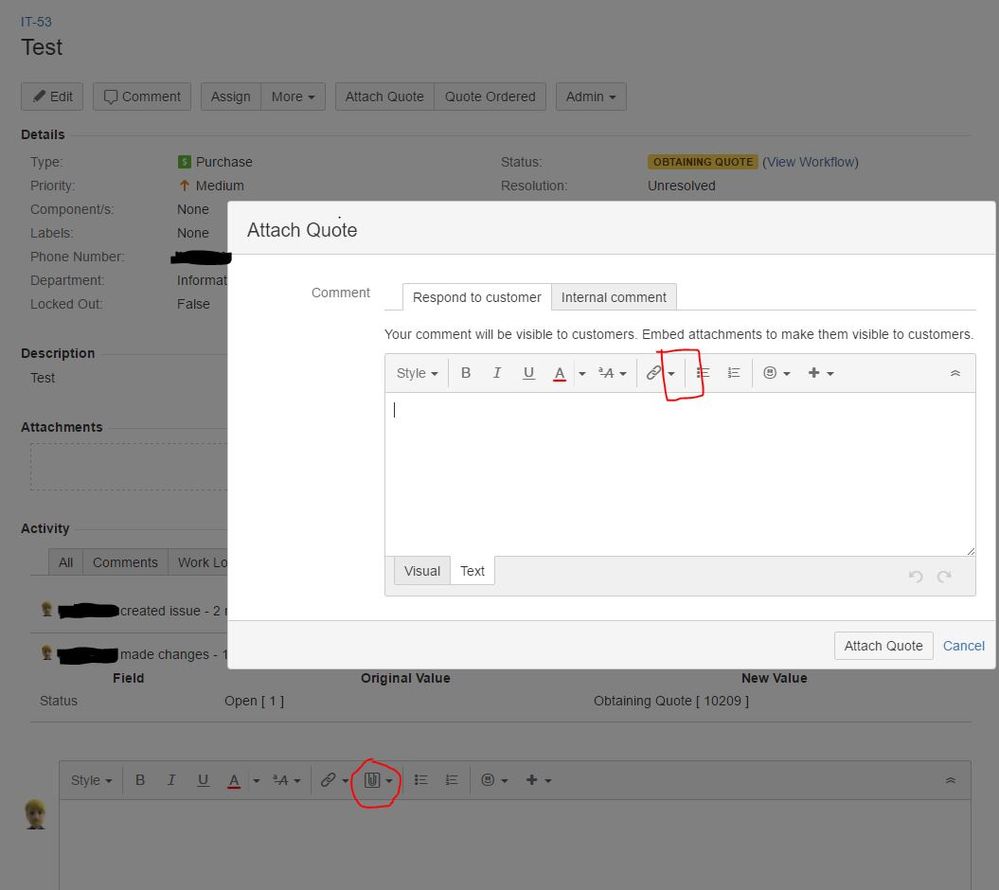The width and height of the screenshot is (999, 890).
Task: Open link dropdown arrow in dialog toolbar
Action: point(671,374)
